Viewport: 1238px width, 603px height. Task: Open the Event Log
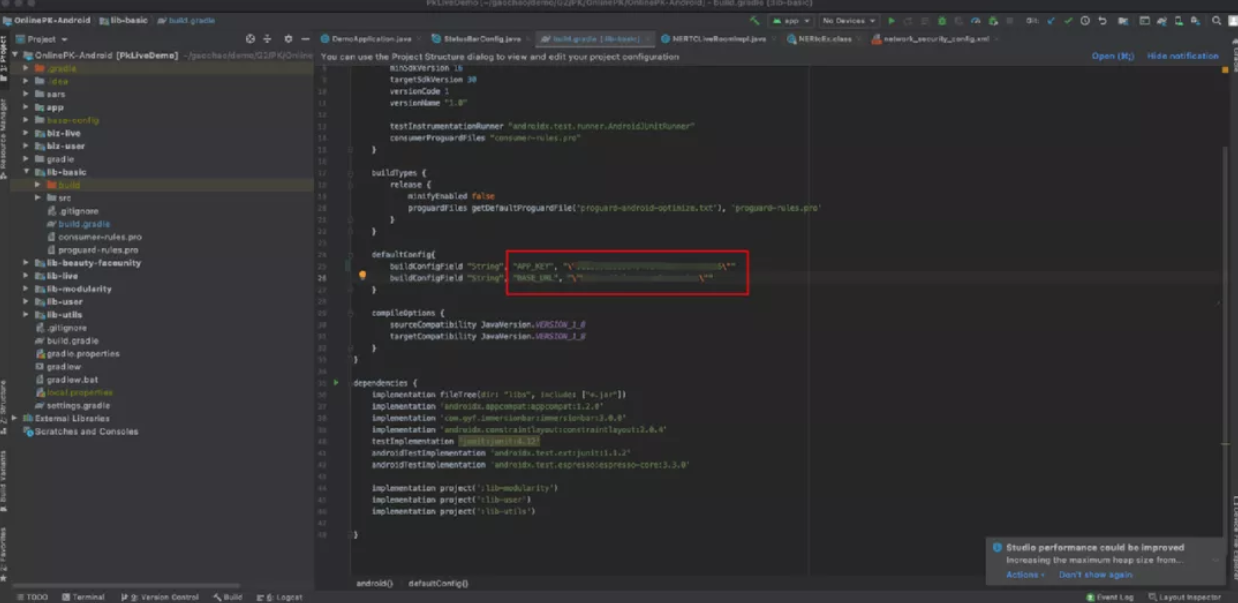1109,597
